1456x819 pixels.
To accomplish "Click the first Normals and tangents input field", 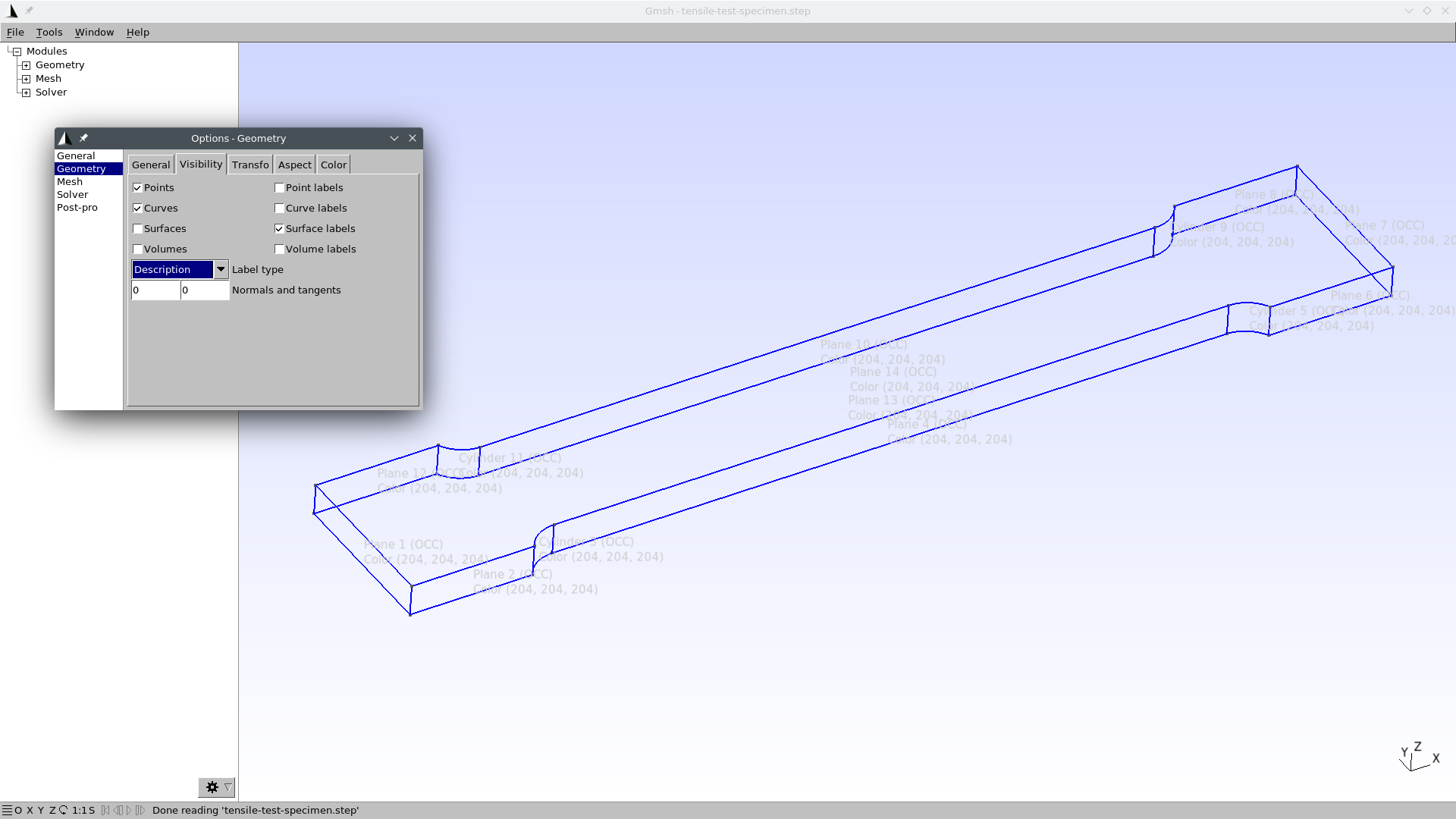I will 155,290.
